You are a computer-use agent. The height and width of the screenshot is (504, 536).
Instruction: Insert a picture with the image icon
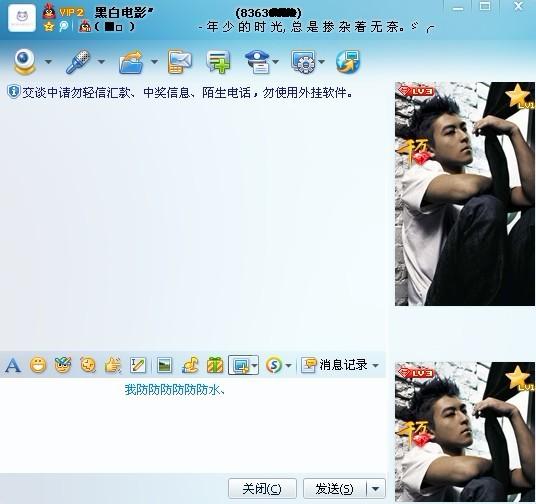(164, 365)
